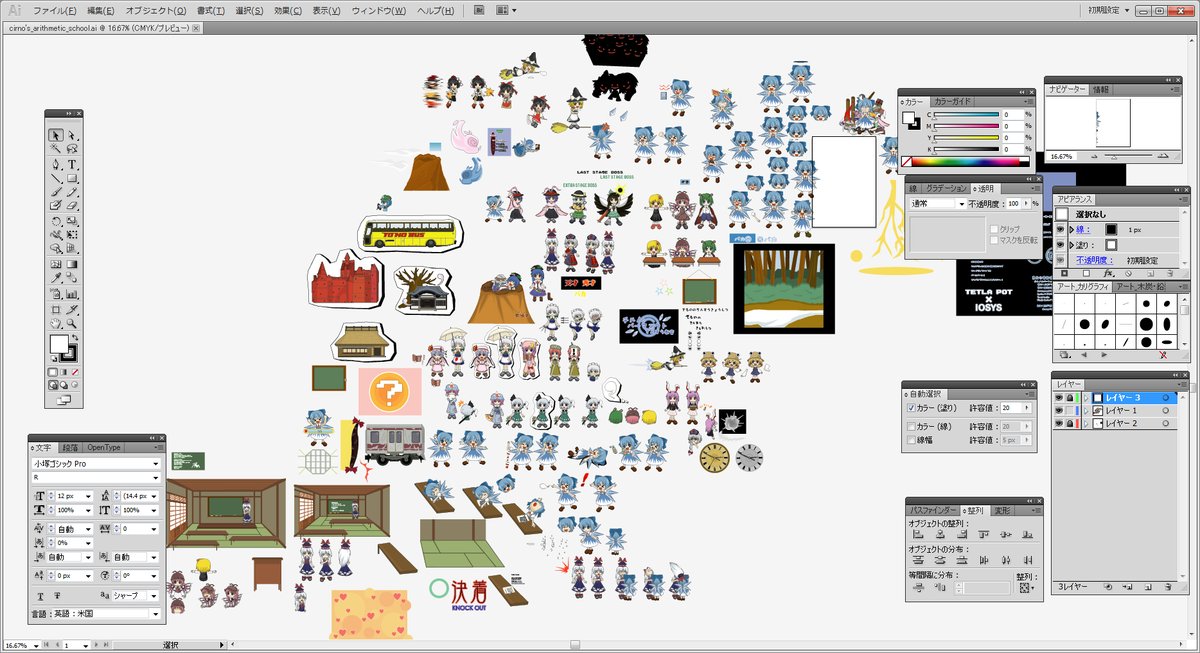Open the blend mode dropdown showing 通常
1200x653 pixels.
click(x=937, y=203)
